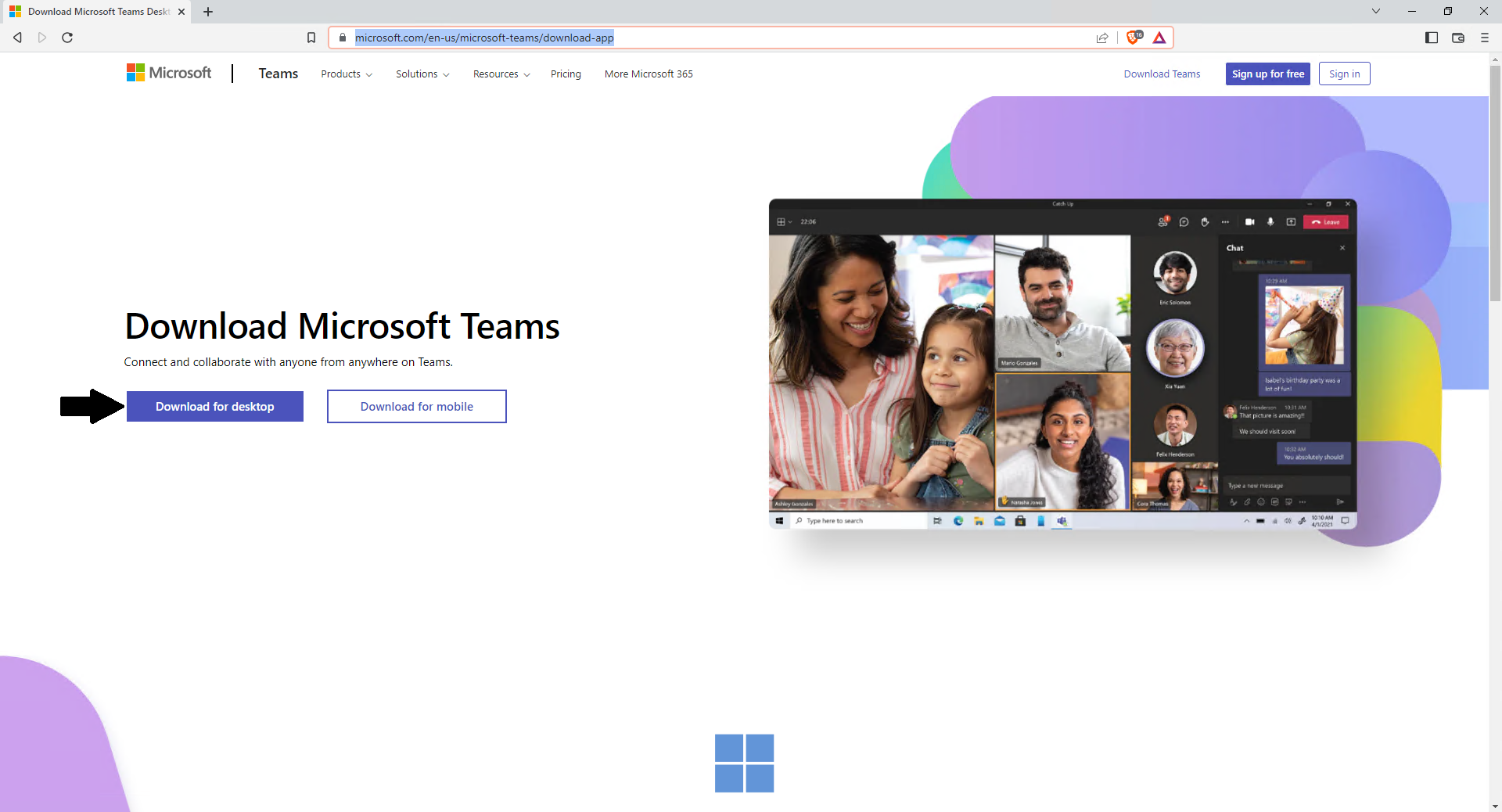Open the browser hamburger menu
The image size is (1502, 812).
coord(1485,38)
